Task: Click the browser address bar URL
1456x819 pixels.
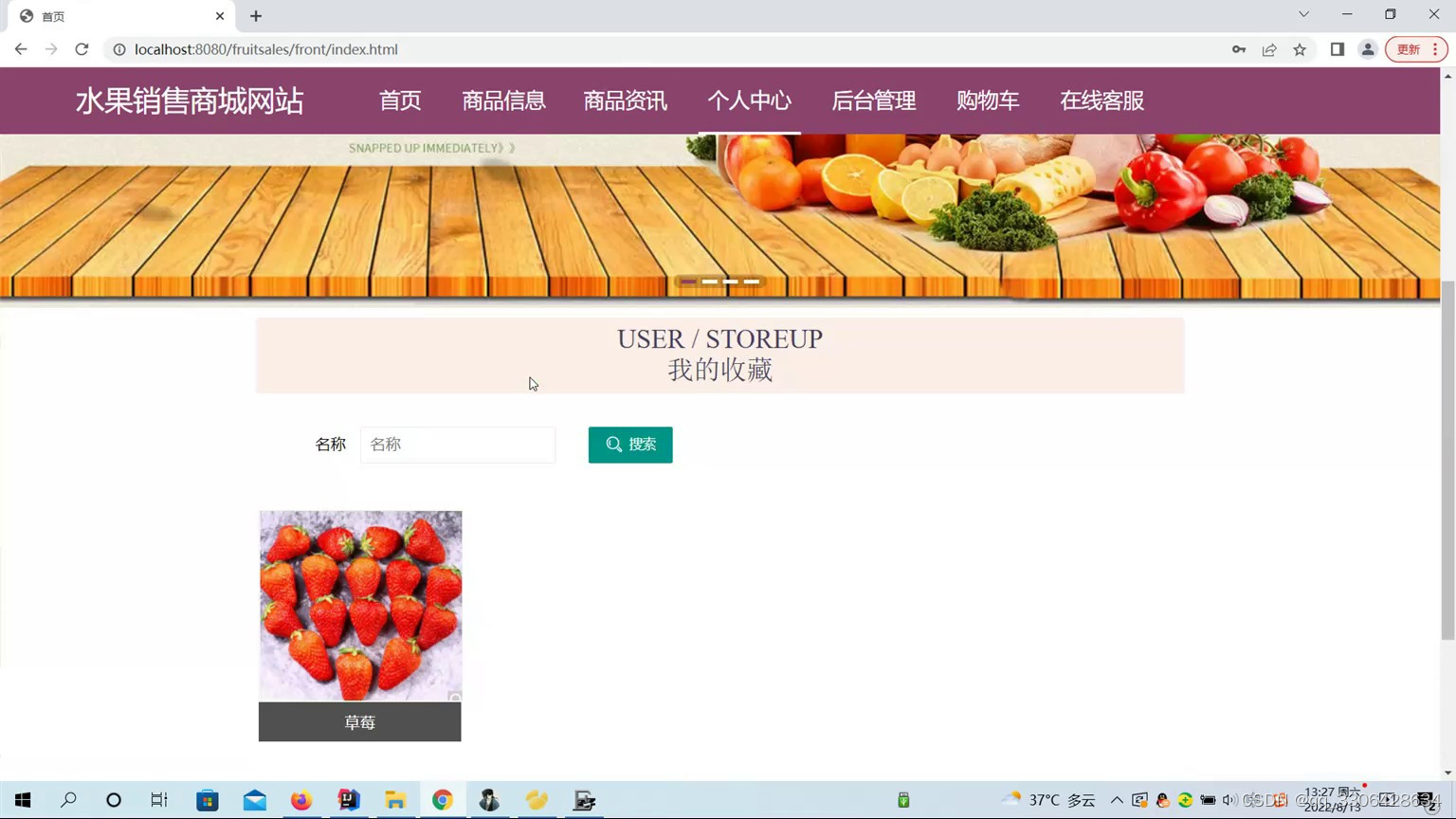Action: pyautogui.click(x=266, y=49)
